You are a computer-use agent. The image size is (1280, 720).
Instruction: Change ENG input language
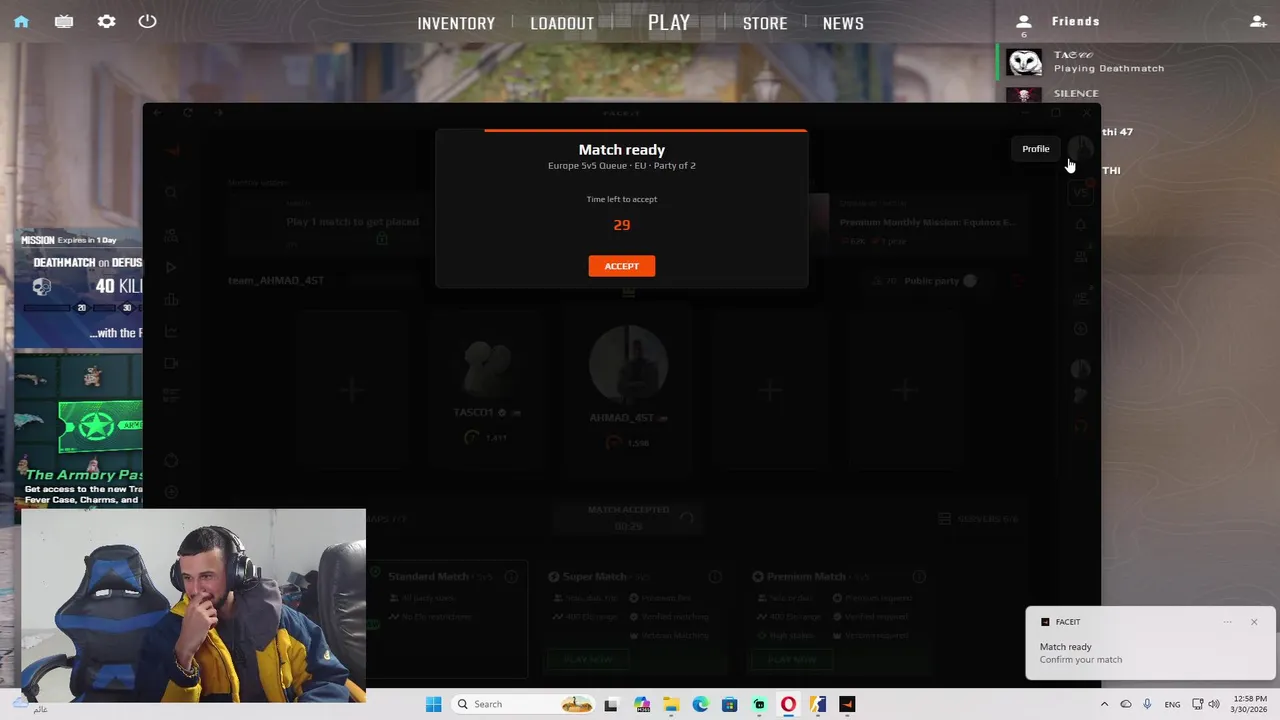click(1172, 704)
